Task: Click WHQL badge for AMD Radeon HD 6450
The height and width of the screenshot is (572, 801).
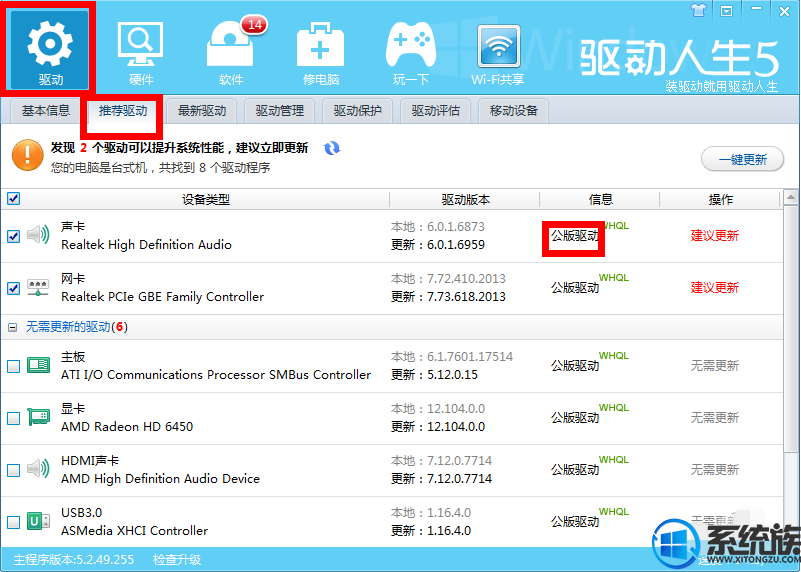Action: click(x=614, y=408)
